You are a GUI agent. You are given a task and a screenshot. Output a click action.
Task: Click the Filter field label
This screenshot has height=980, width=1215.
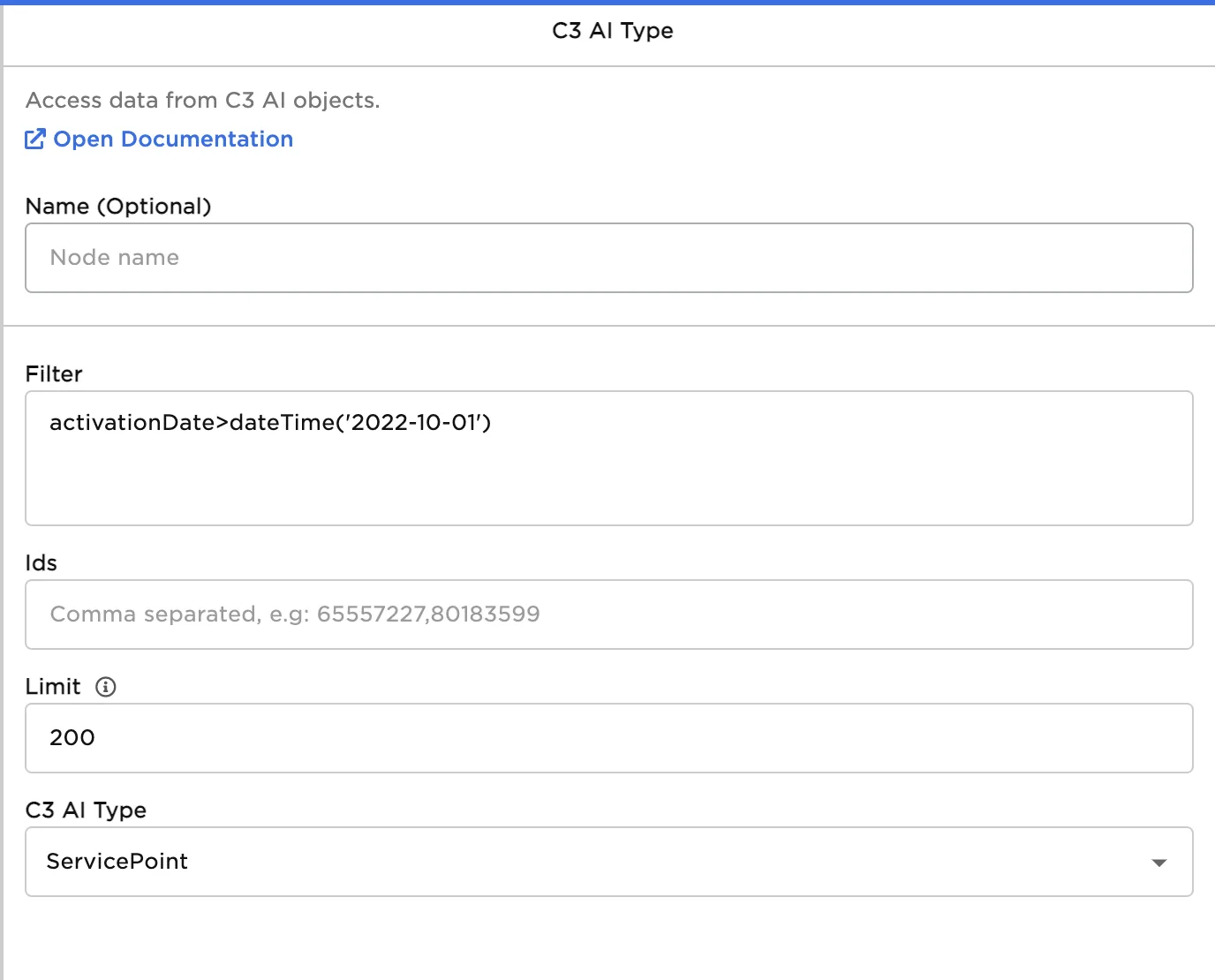(54, 374)
